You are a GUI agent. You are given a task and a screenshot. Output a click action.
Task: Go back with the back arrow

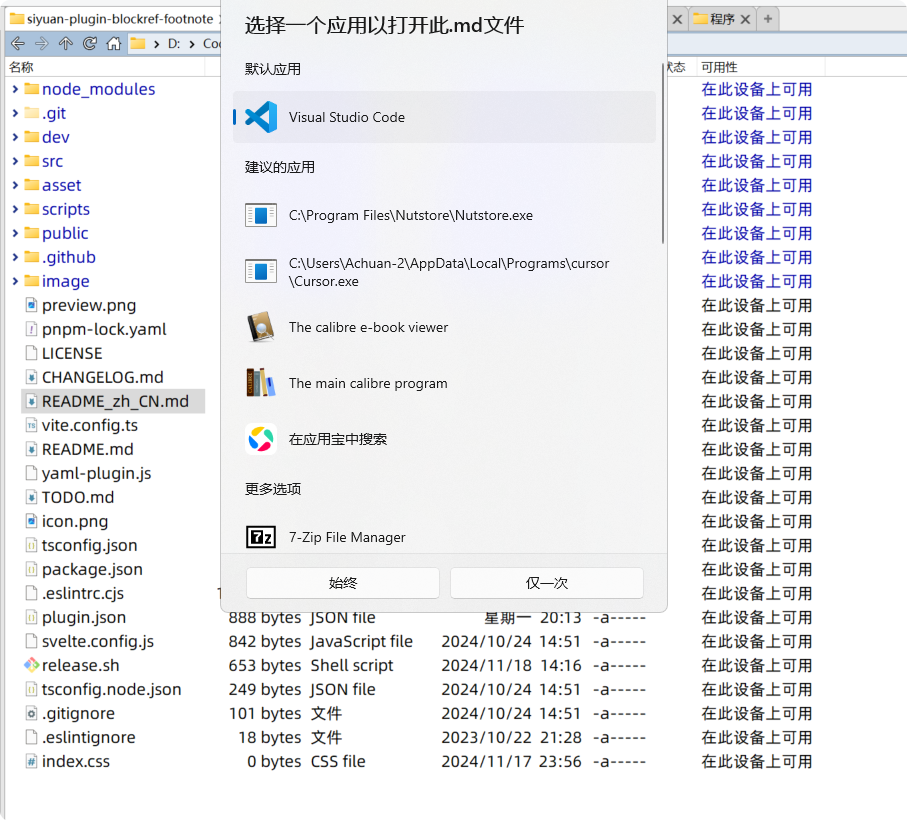[x=18, y=43]
